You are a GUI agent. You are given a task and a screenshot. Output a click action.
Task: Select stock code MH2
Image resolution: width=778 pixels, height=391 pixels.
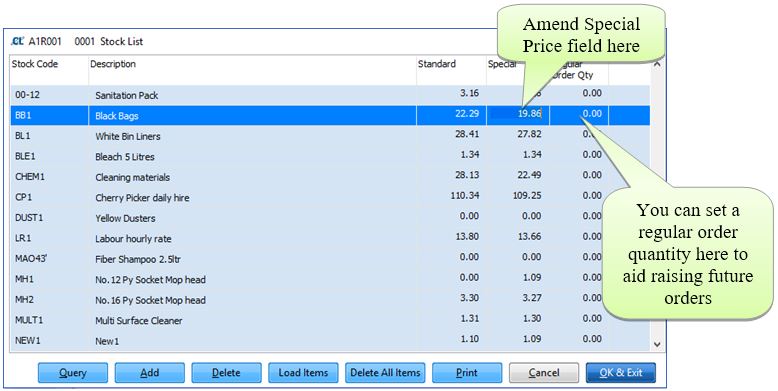24,300
